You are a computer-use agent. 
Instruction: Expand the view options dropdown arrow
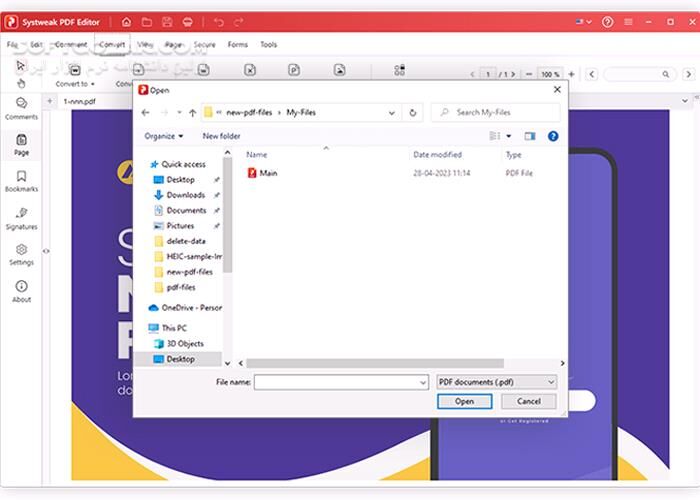coord(508,136)
